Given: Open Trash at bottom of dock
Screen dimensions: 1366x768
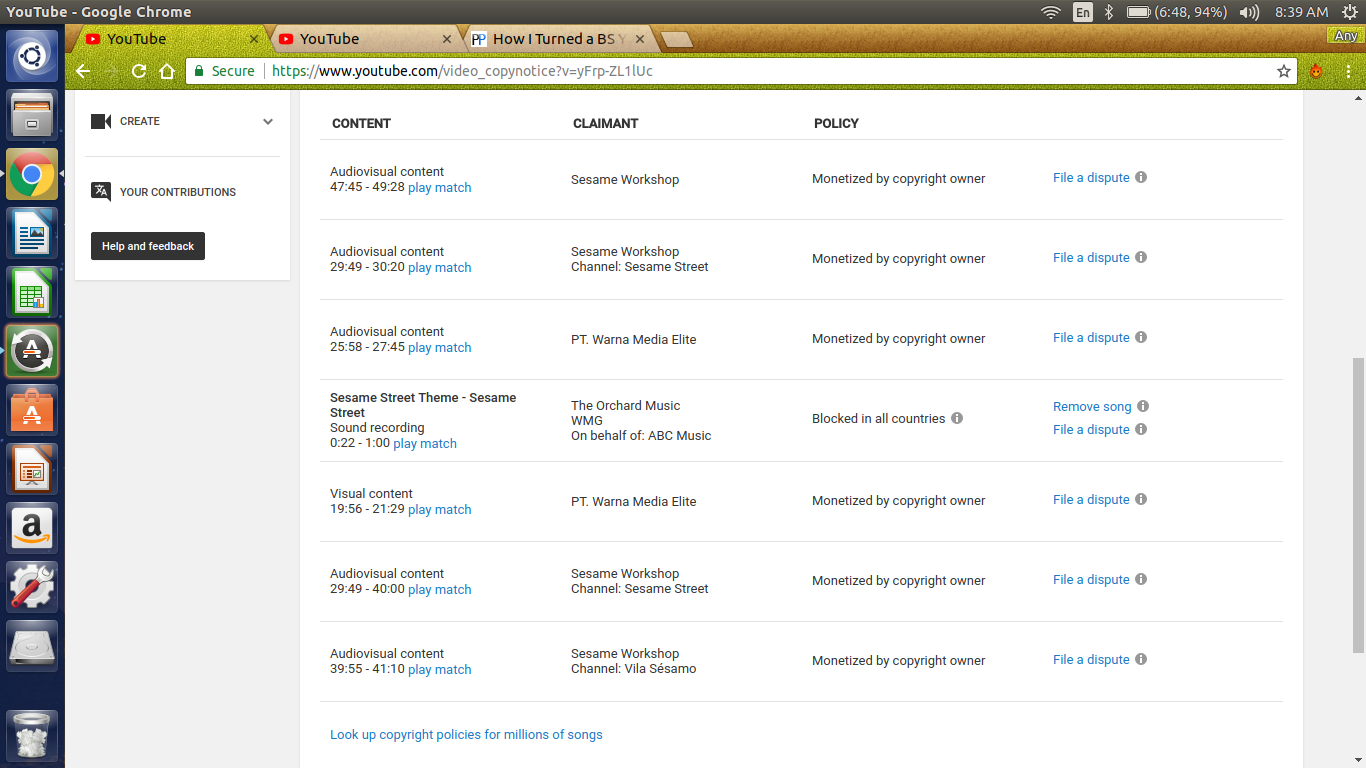Looking at the screenshot, I should [x=32, y=737].
